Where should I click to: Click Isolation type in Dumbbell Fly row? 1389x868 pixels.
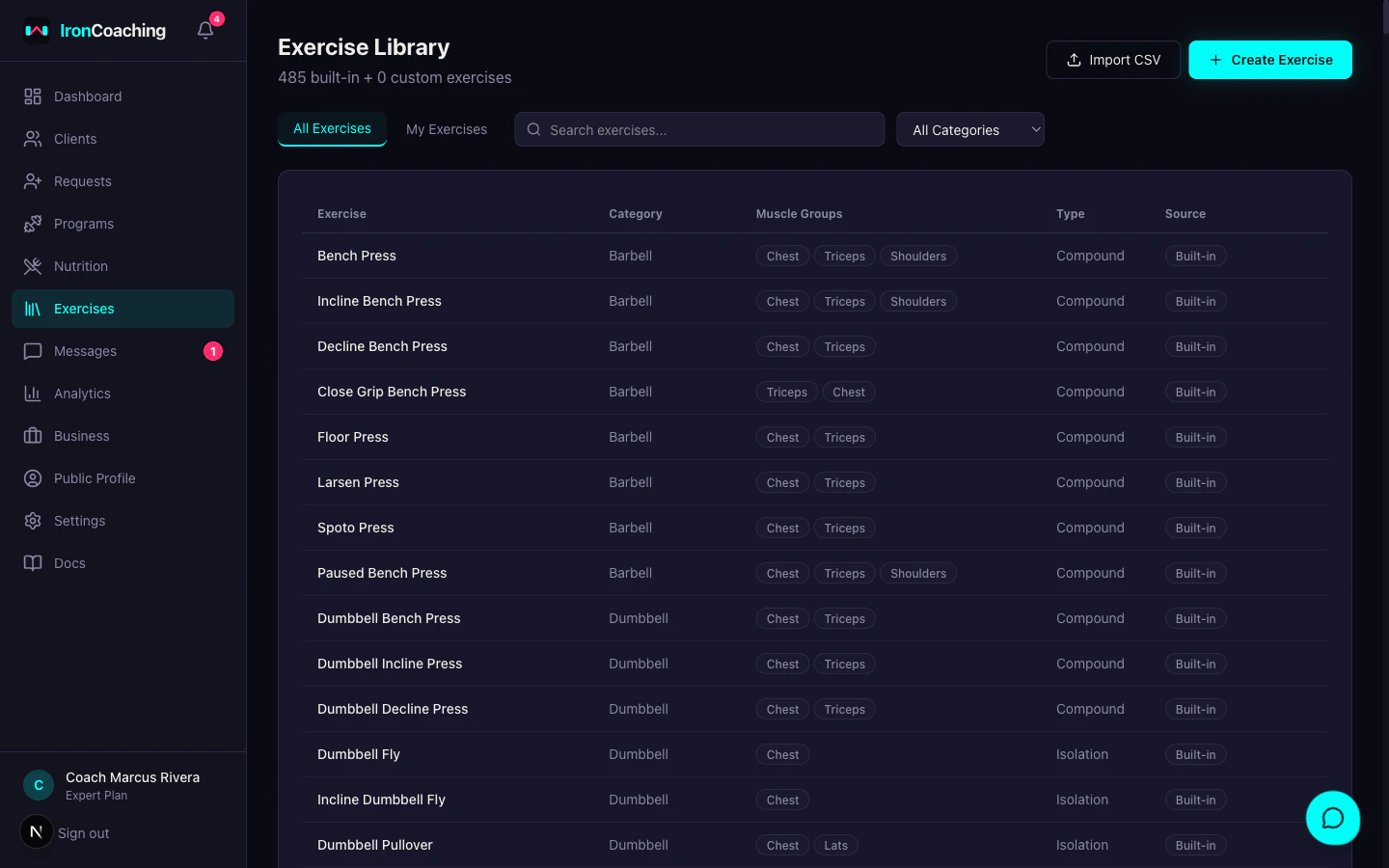click(x=1082, y=754)
